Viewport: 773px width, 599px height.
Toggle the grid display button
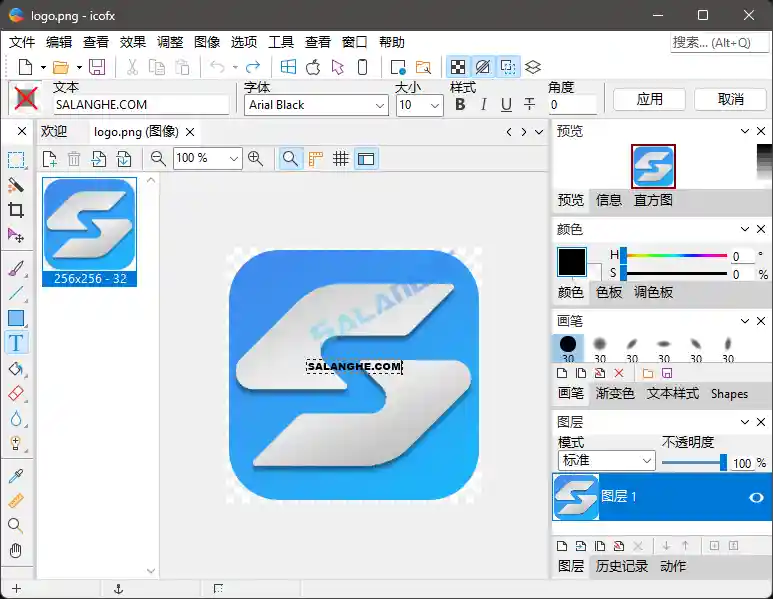pos(340,159)
